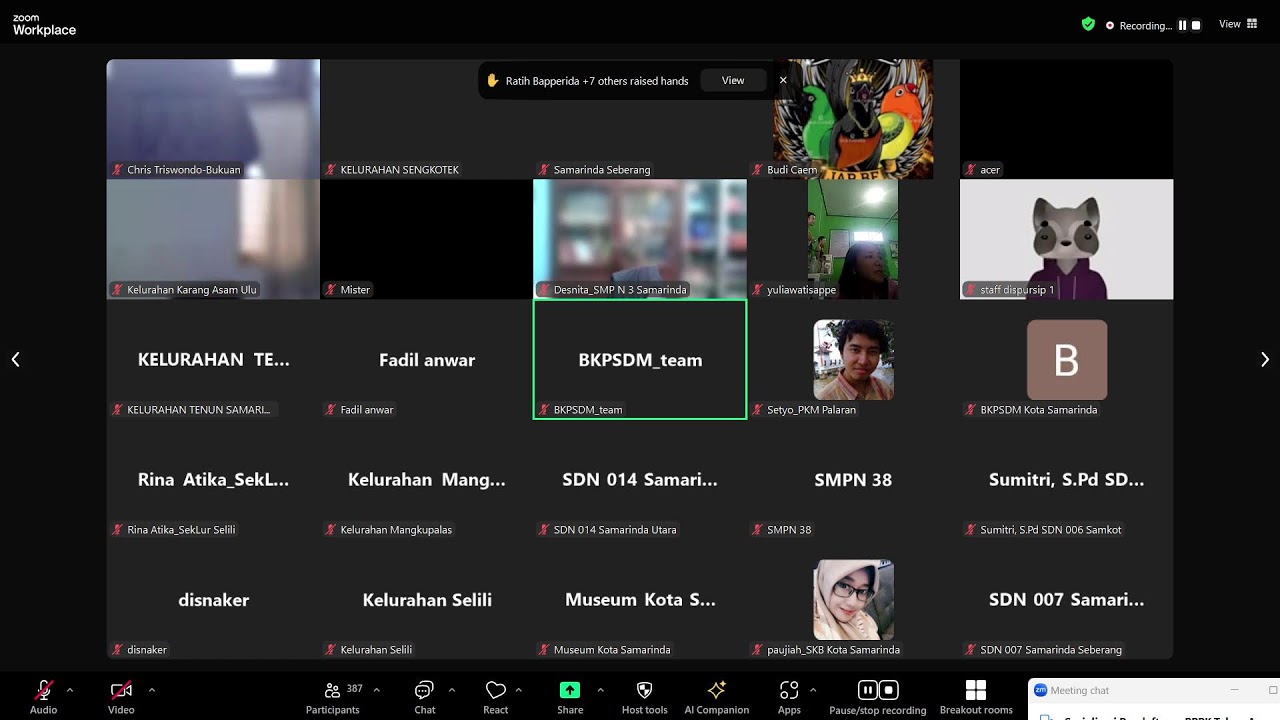This screenshot has width=1280, height=720.
Task: Pause recording in bottom toolbar
Action: [x=867, y=690]
